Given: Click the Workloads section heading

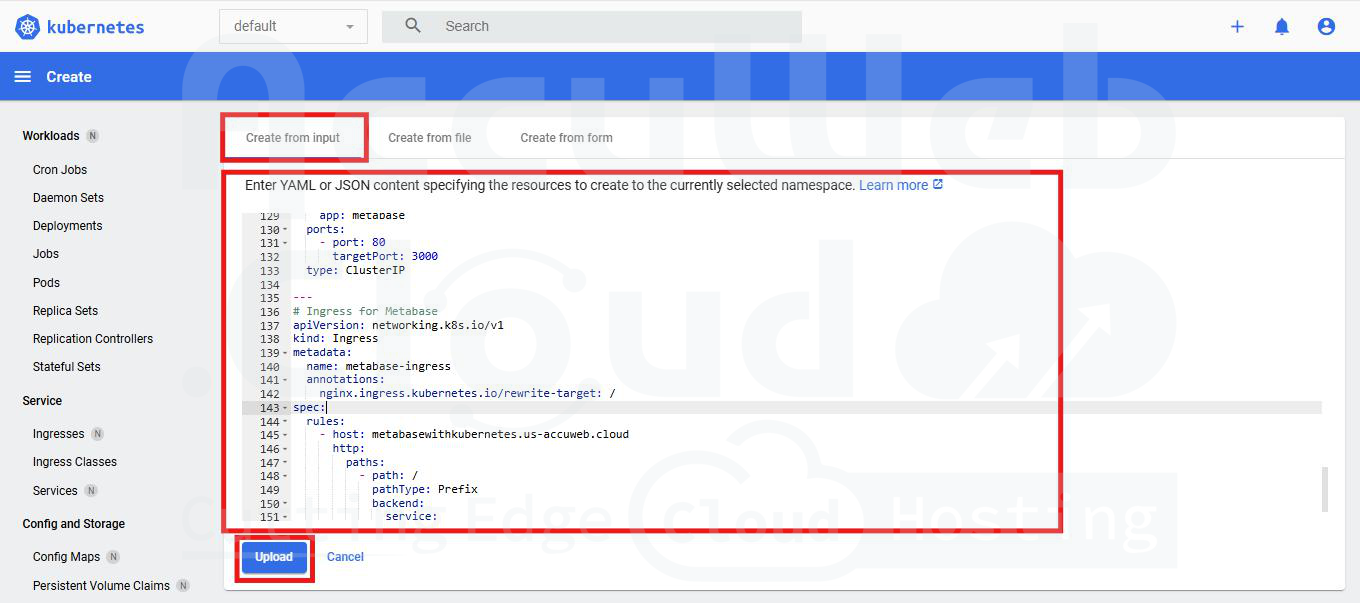Looking at the screenshot, I should point(51,136).
